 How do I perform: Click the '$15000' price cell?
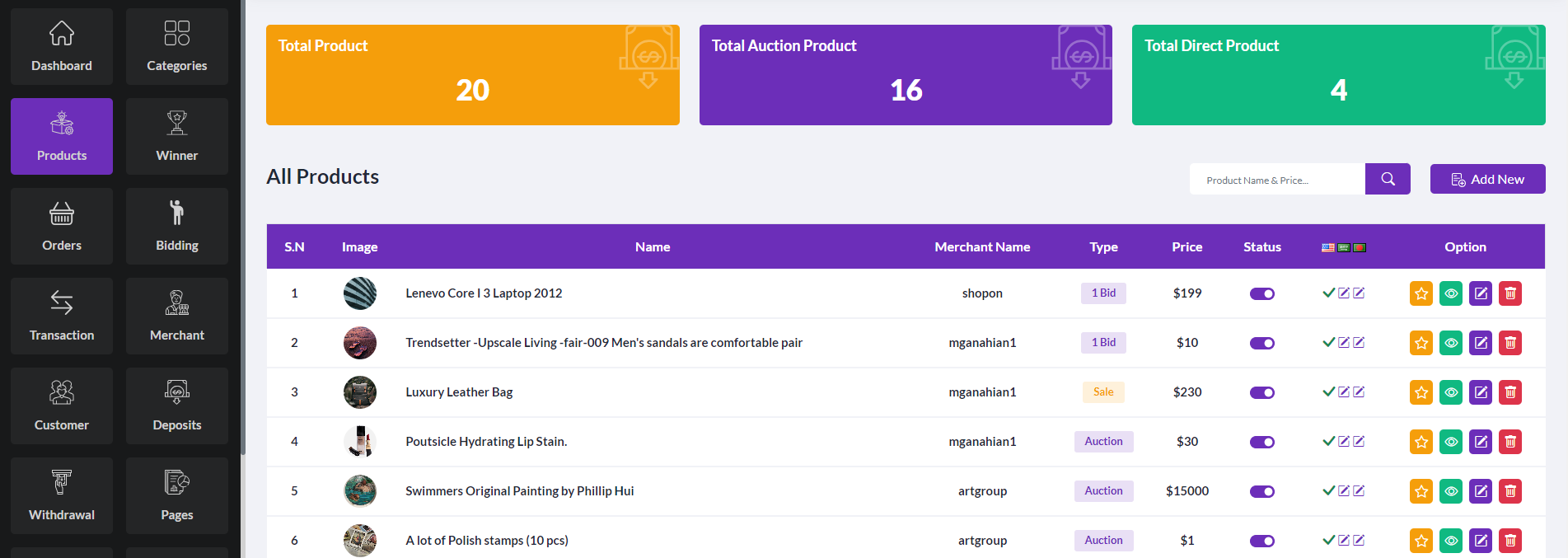(x=1187, y=491)
